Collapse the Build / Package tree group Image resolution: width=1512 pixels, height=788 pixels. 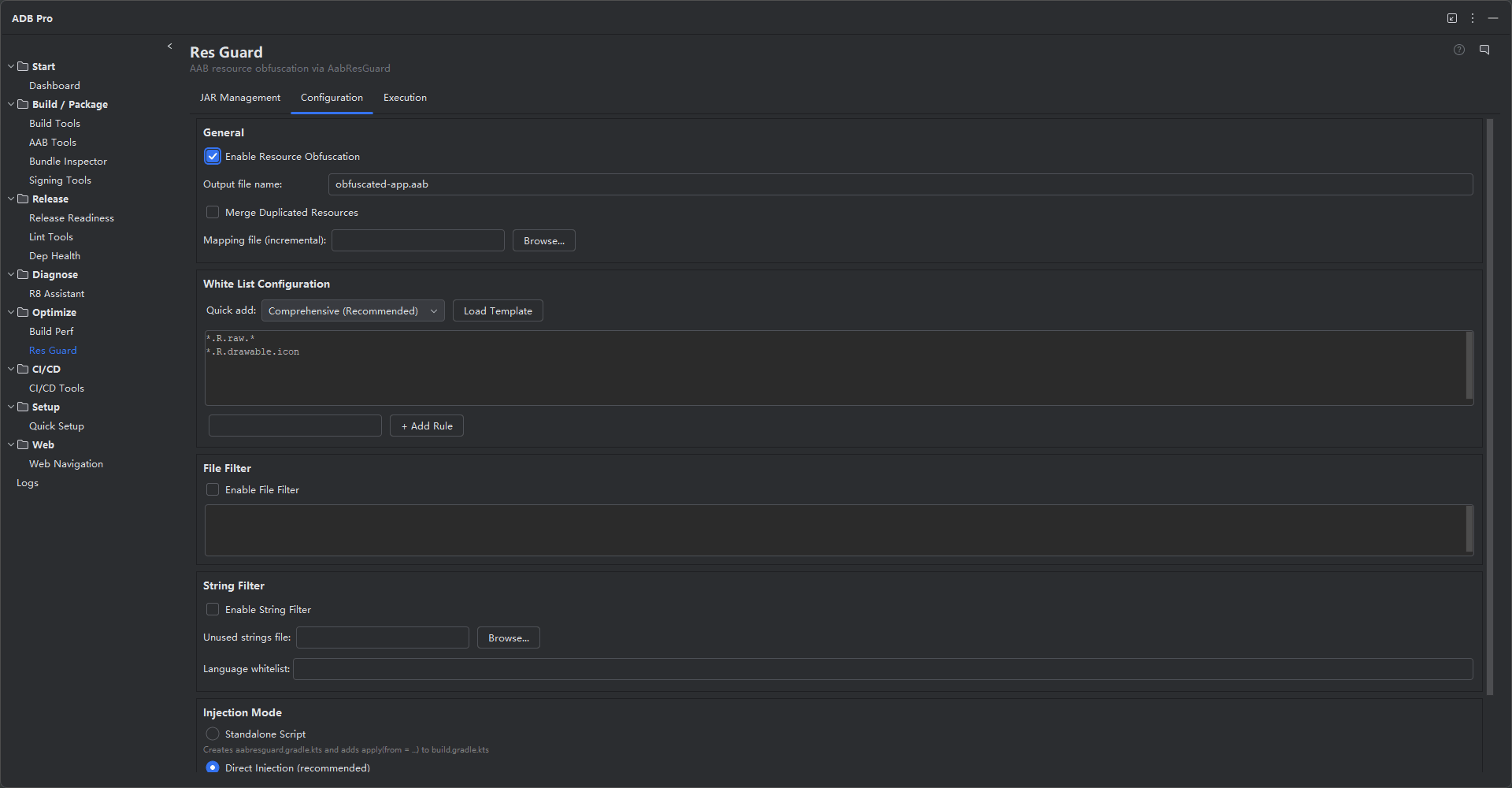coord(11,104)
